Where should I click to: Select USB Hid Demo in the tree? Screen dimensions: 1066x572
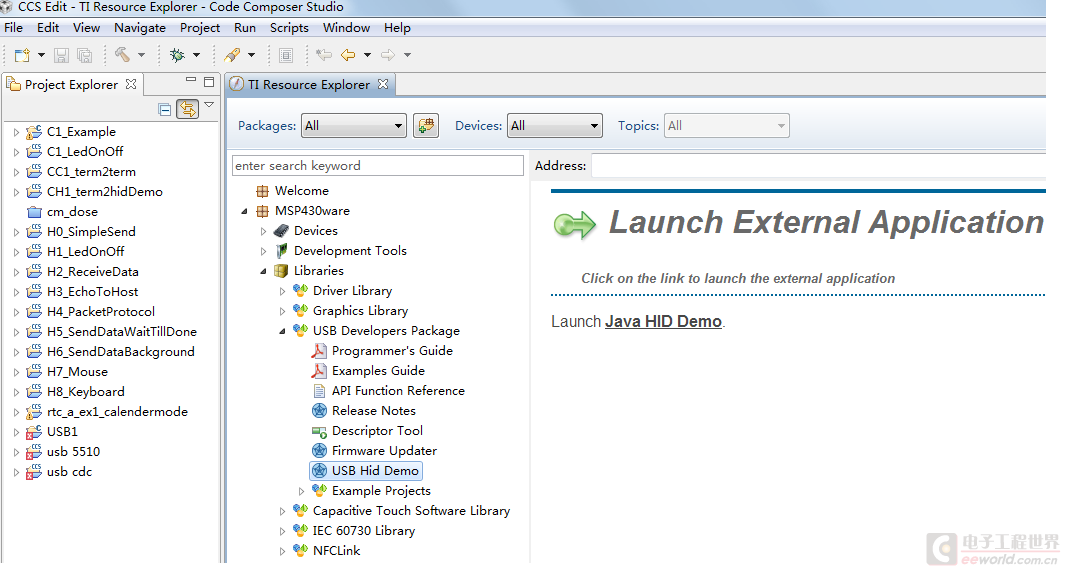(366, 471)
